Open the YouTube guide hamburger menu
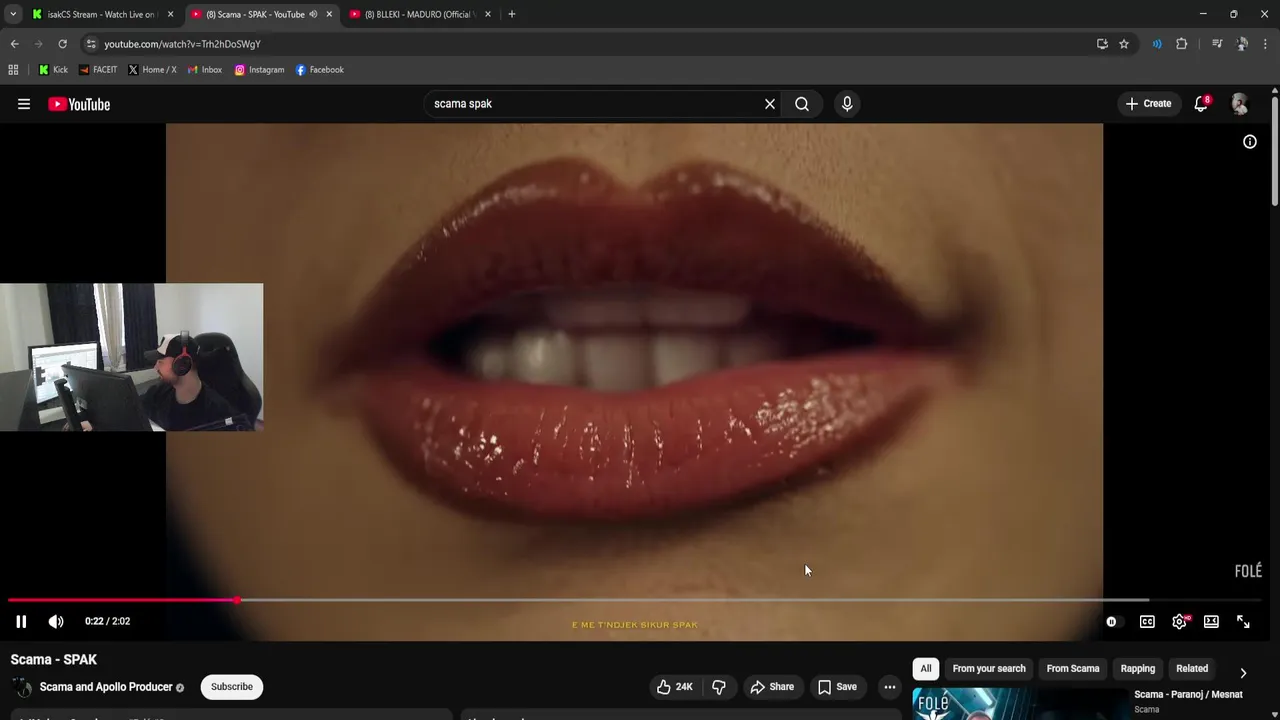Screen dimensions: 1280x720 click(24, 104)
